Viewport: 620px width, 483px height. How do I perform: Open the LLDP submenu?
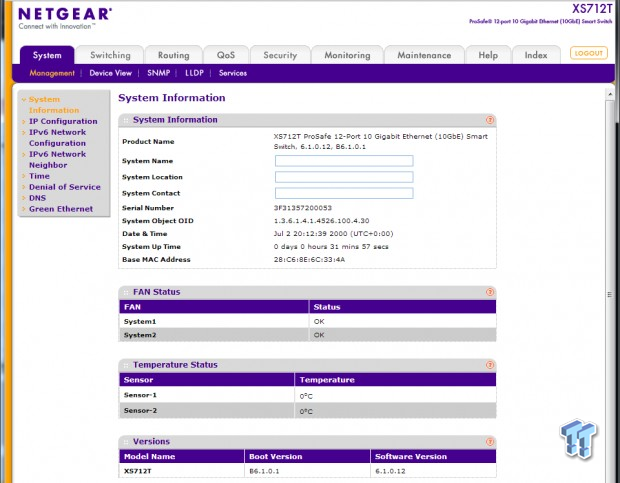tap(194, 73)
